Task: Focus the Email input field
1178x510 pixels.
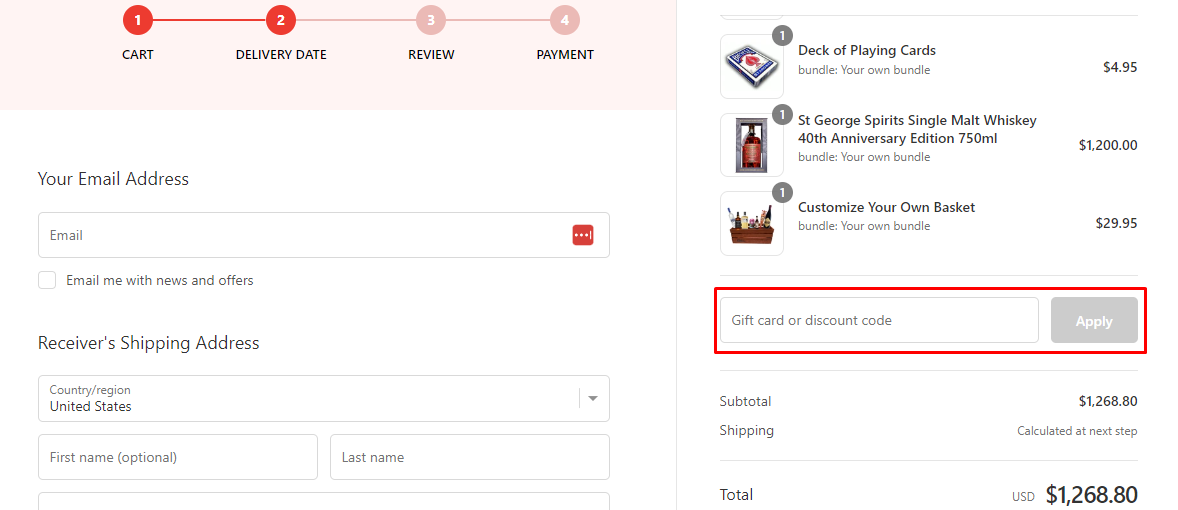Action: click(324, 235)
